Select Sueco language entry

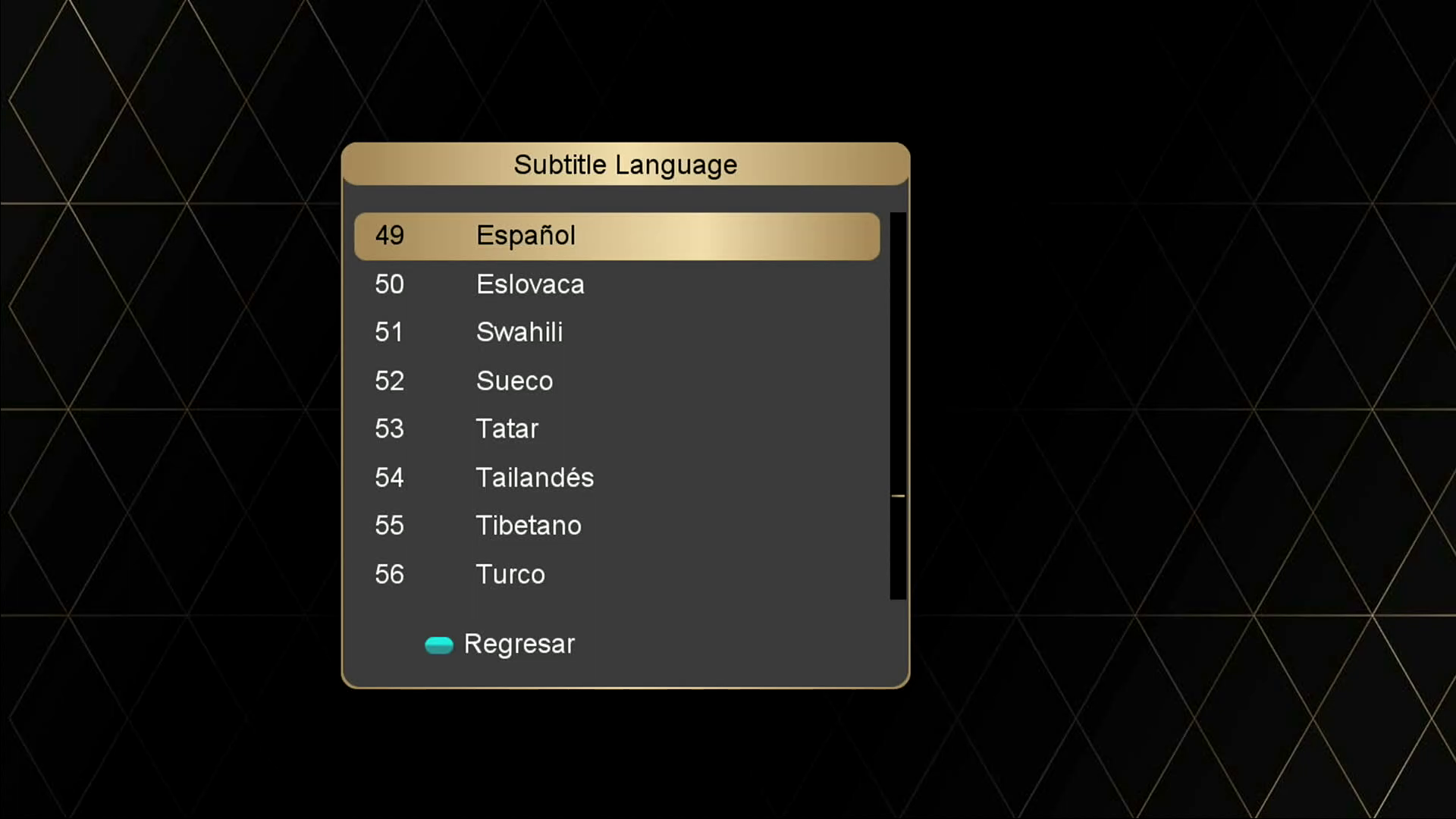tap(514, 381)
